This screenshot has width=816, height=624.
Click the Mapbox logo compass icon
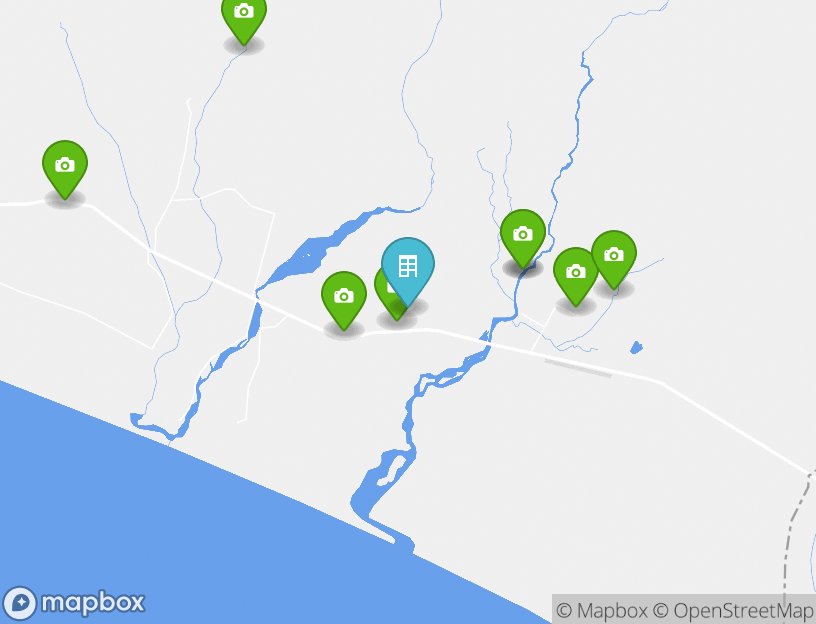pos(20,603)
